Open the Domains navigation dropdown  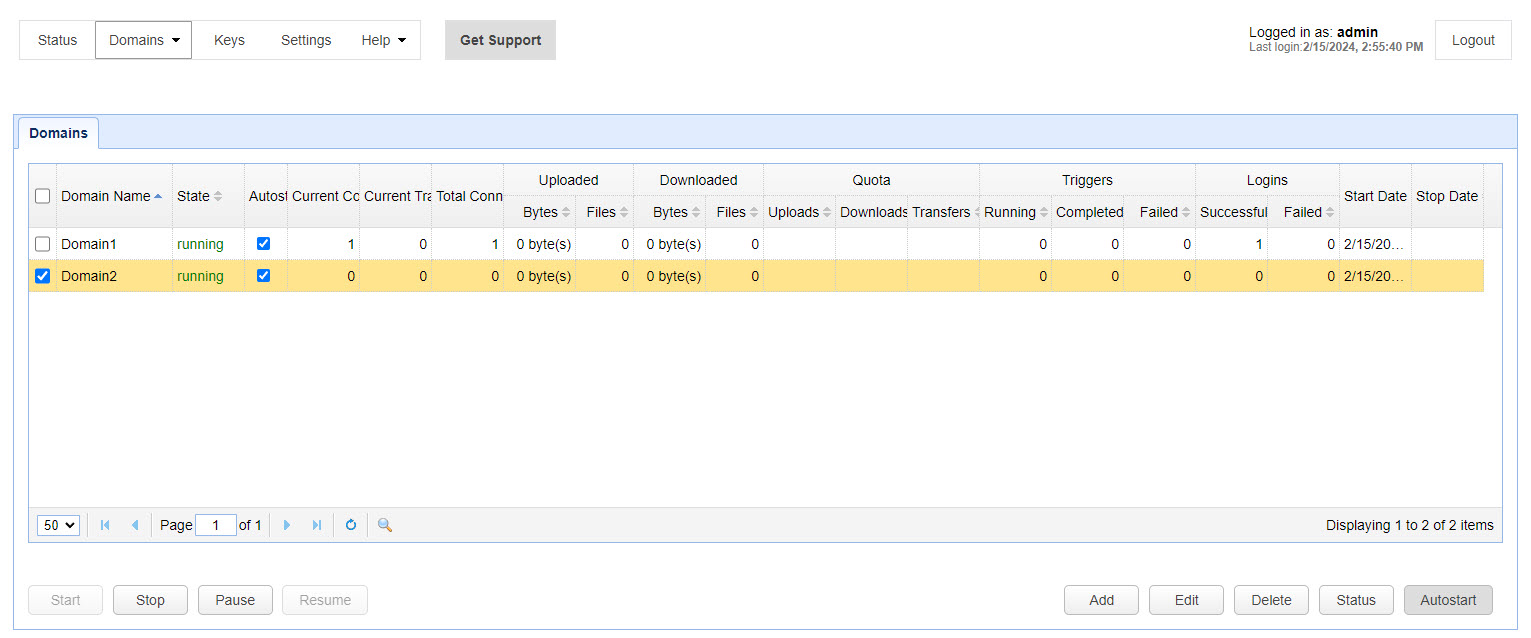(x=143, y=39)
